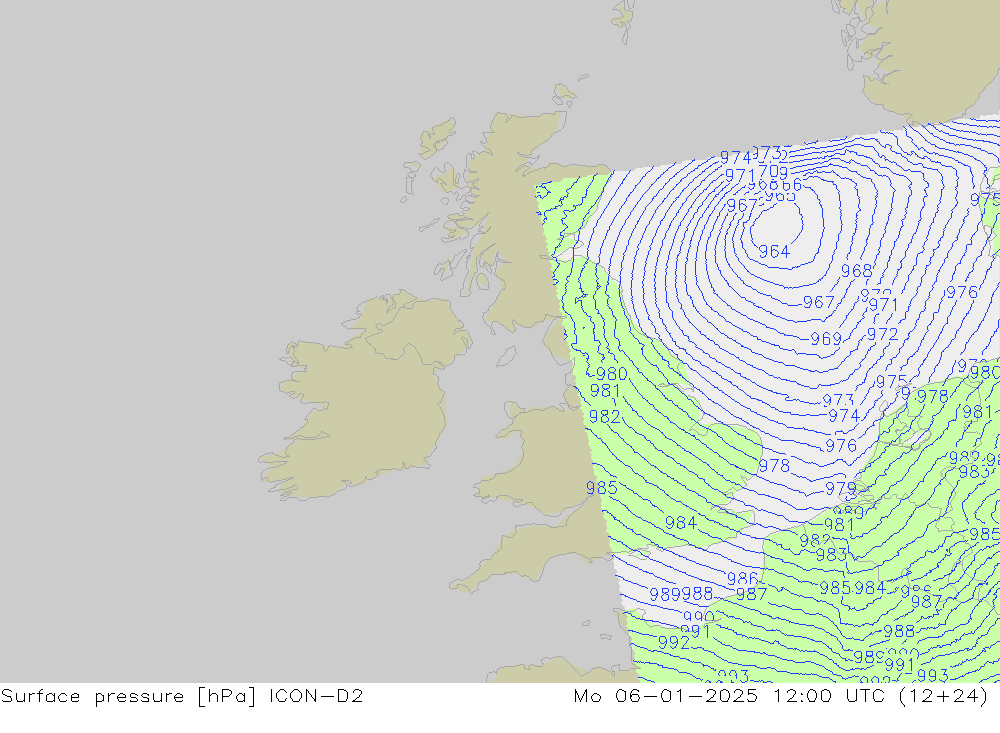Click the 978 label off East Anglia
Viewport: 1000px width, 733px height.
coord(774,466)
